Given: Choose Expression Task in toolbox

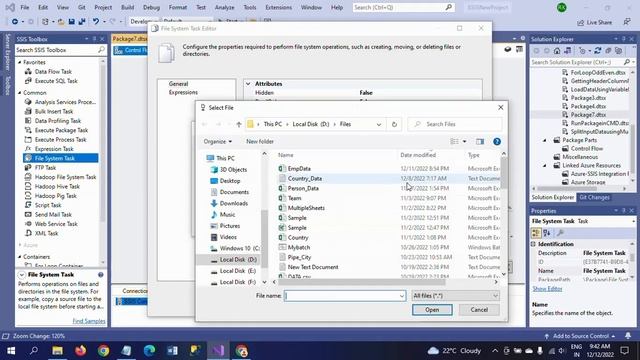Looking at the screenshot, I should 54,149.
